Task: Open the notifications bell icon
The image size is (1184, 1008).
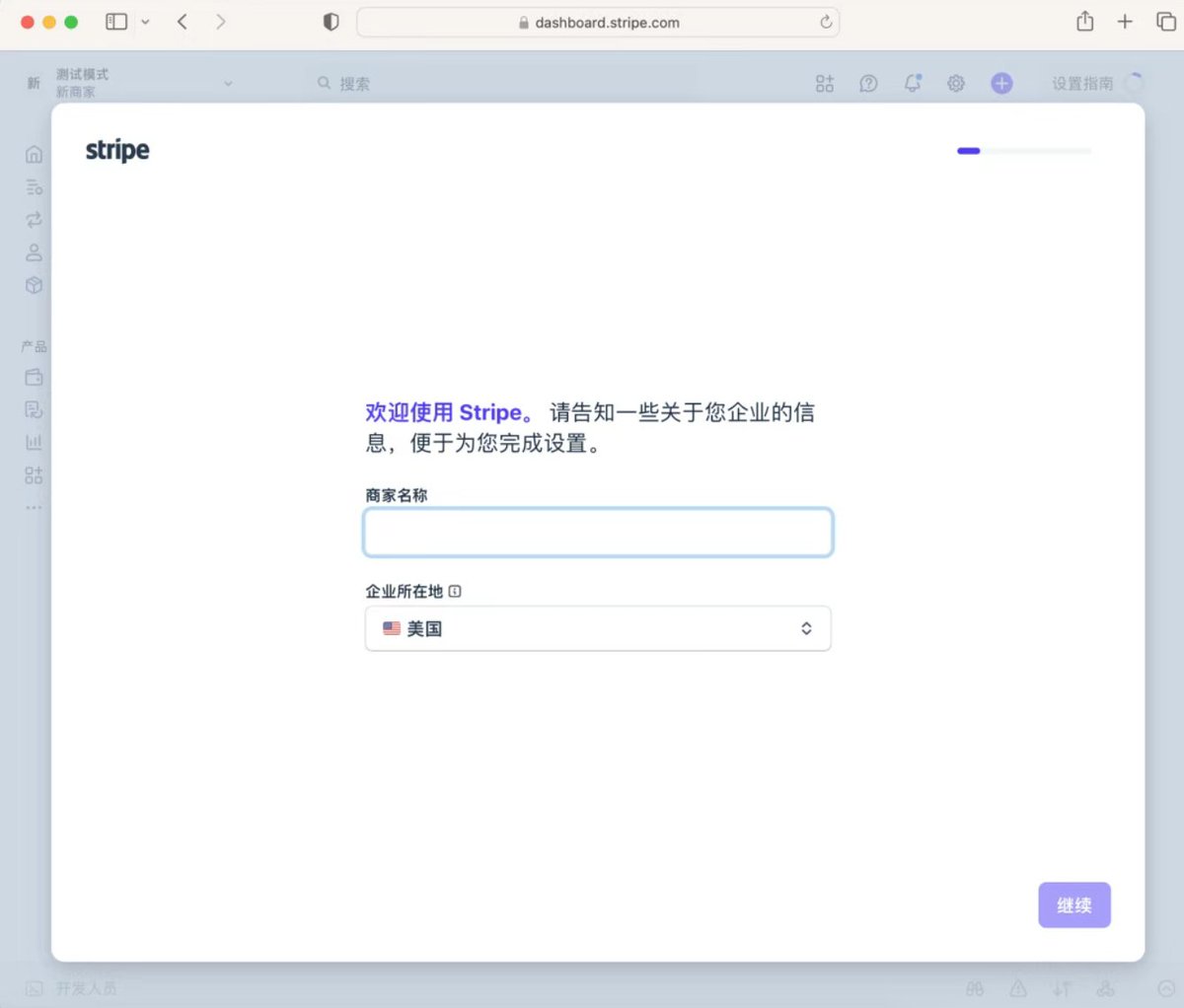Action: (913, 83)
